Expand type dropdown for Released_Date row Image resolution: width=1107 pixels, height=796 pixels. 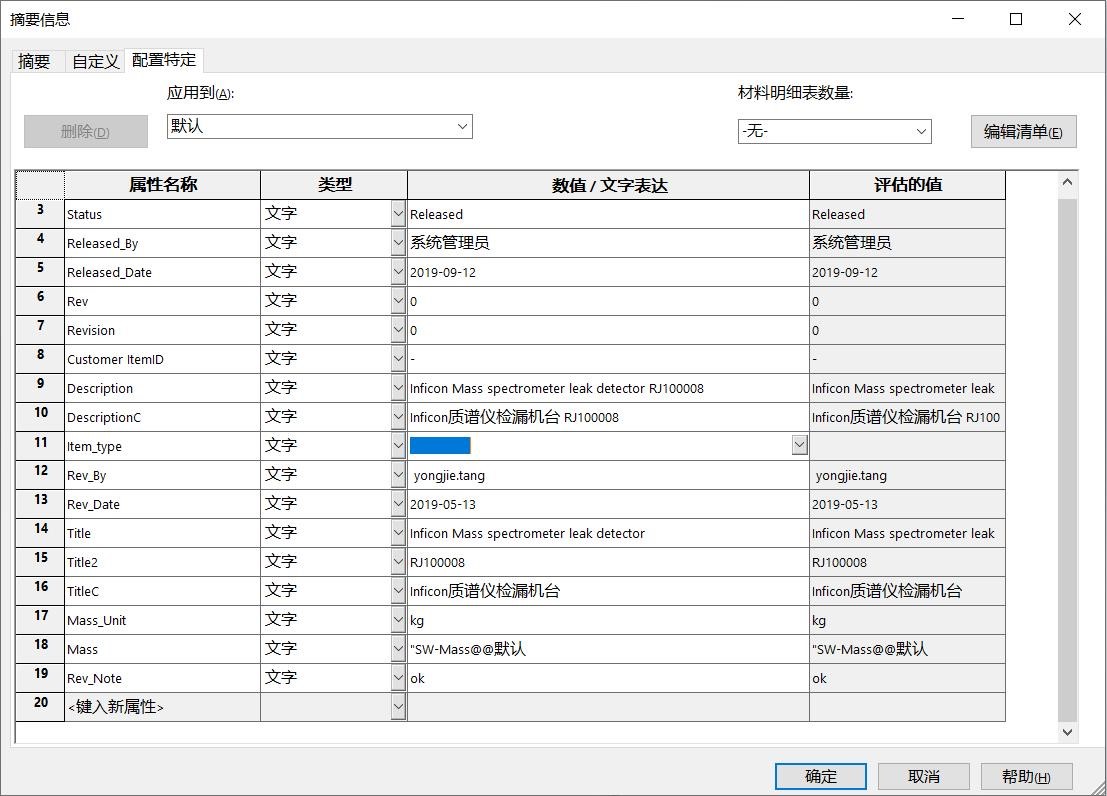[398, 272]
